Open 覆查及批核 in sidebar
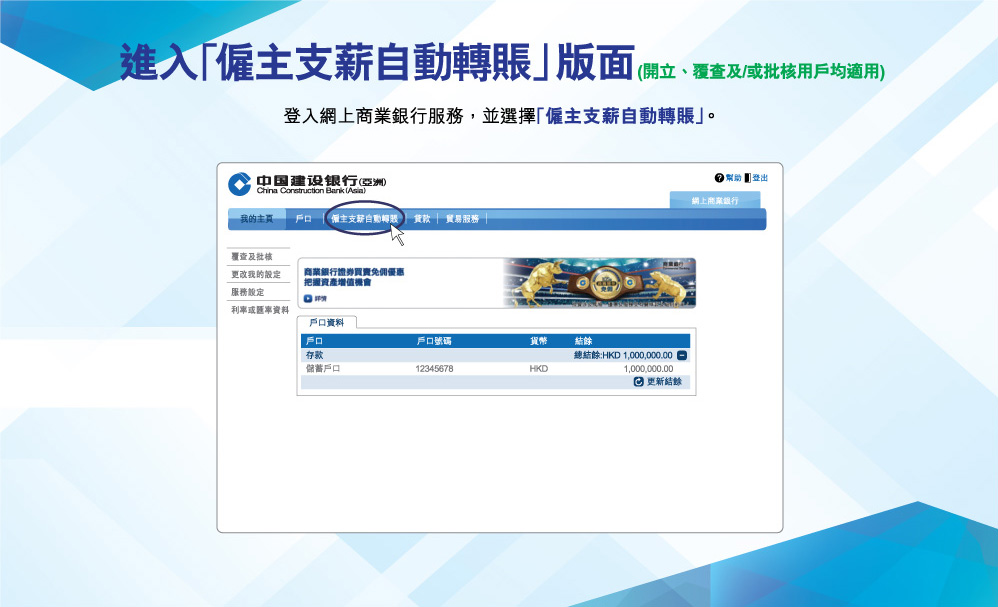The image size is (998, 607). [252, 257]
